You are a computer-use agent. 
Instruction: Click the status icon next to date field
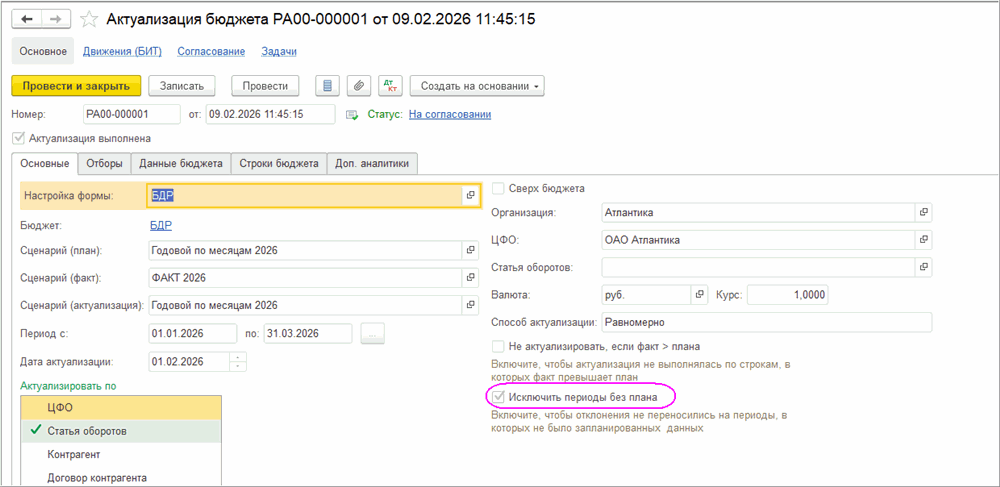click(x=351, y=115)
